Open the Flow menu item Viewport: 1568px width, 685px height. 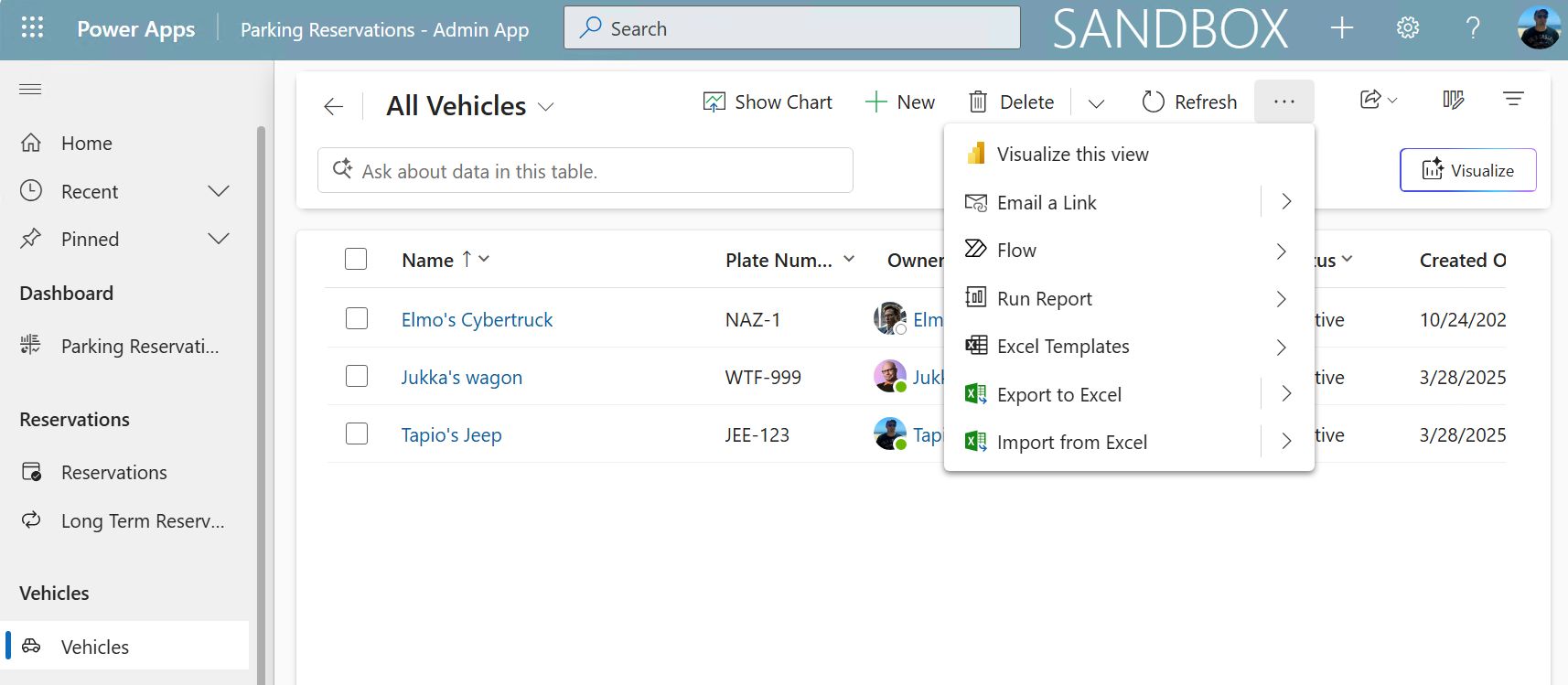1129,251
